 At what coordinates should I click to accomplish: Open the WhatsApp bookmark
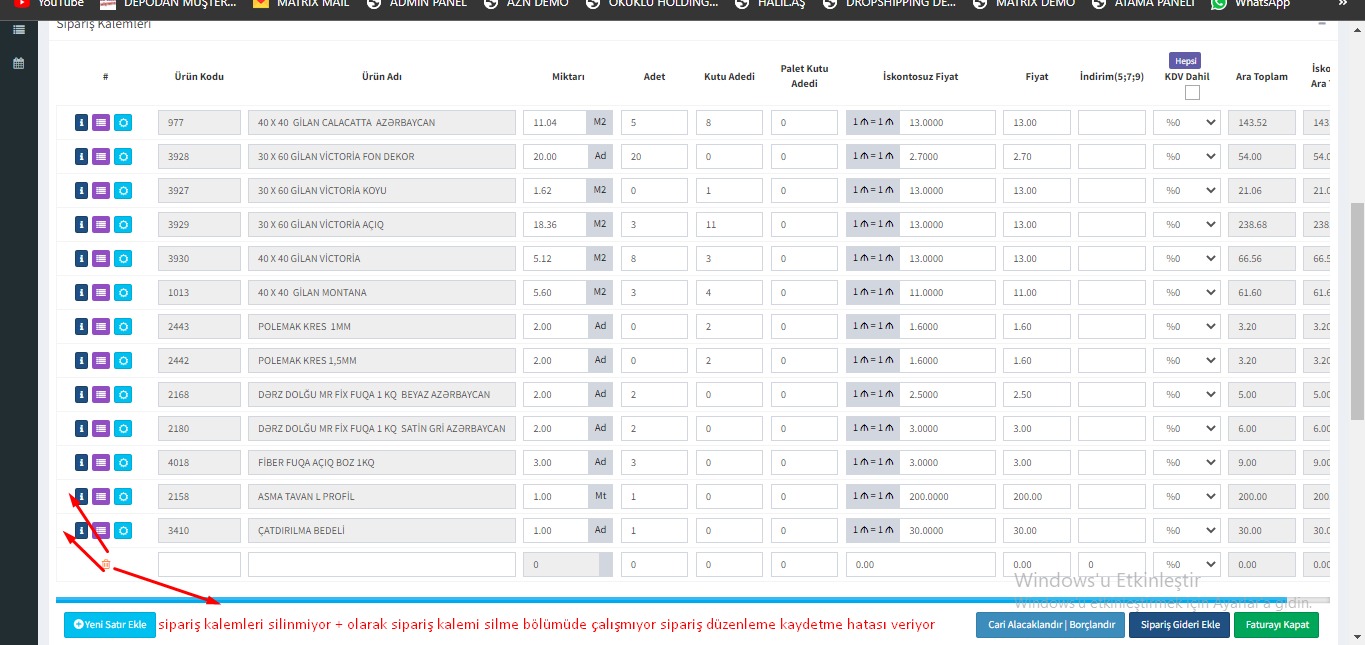[x=1250, y=4]
